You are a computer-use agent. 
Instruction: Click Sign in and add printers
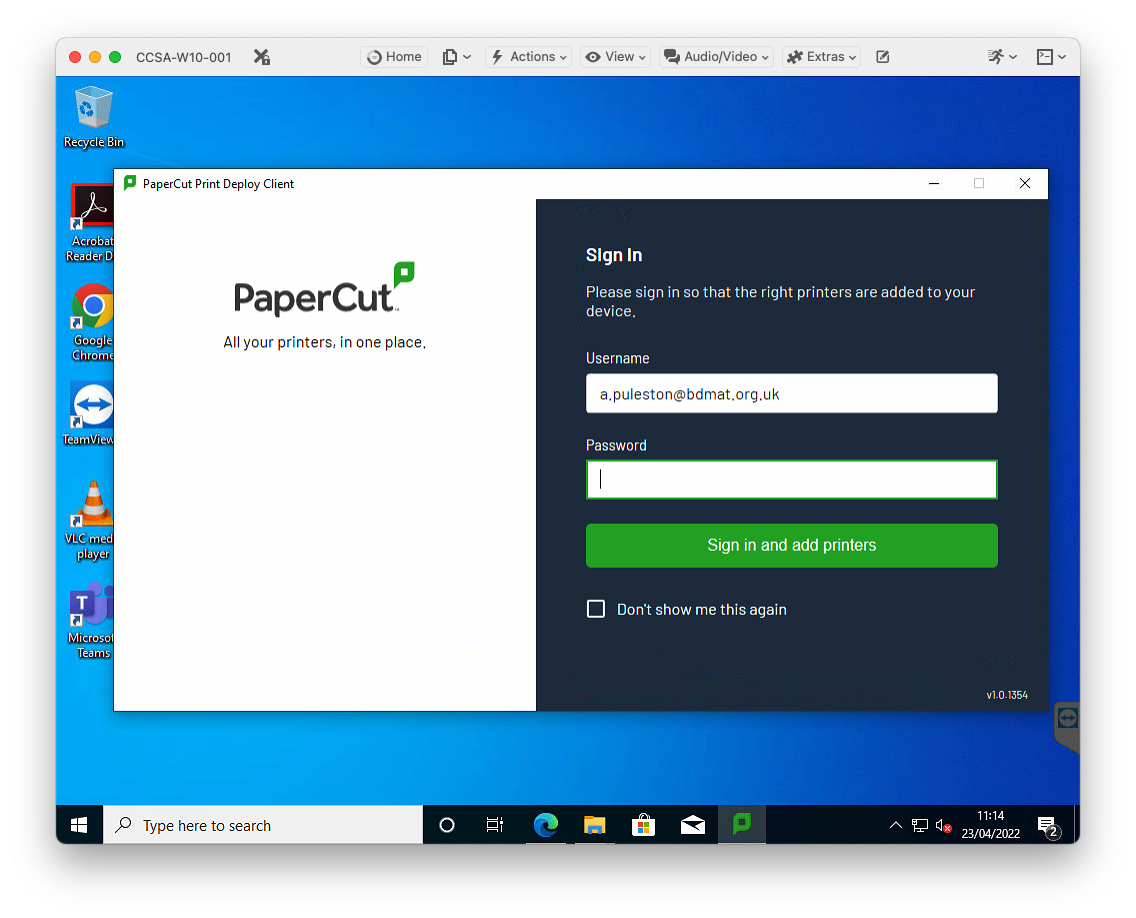[x=791, y=545]
